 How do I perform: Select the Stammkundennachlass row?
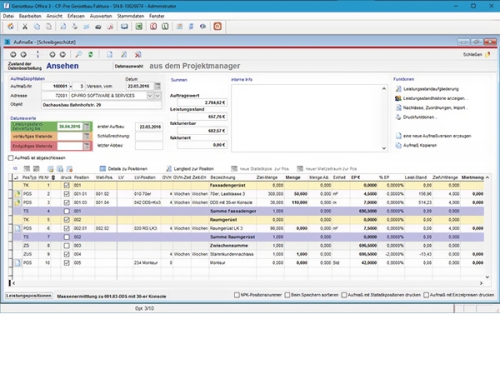tap(248, 254)
